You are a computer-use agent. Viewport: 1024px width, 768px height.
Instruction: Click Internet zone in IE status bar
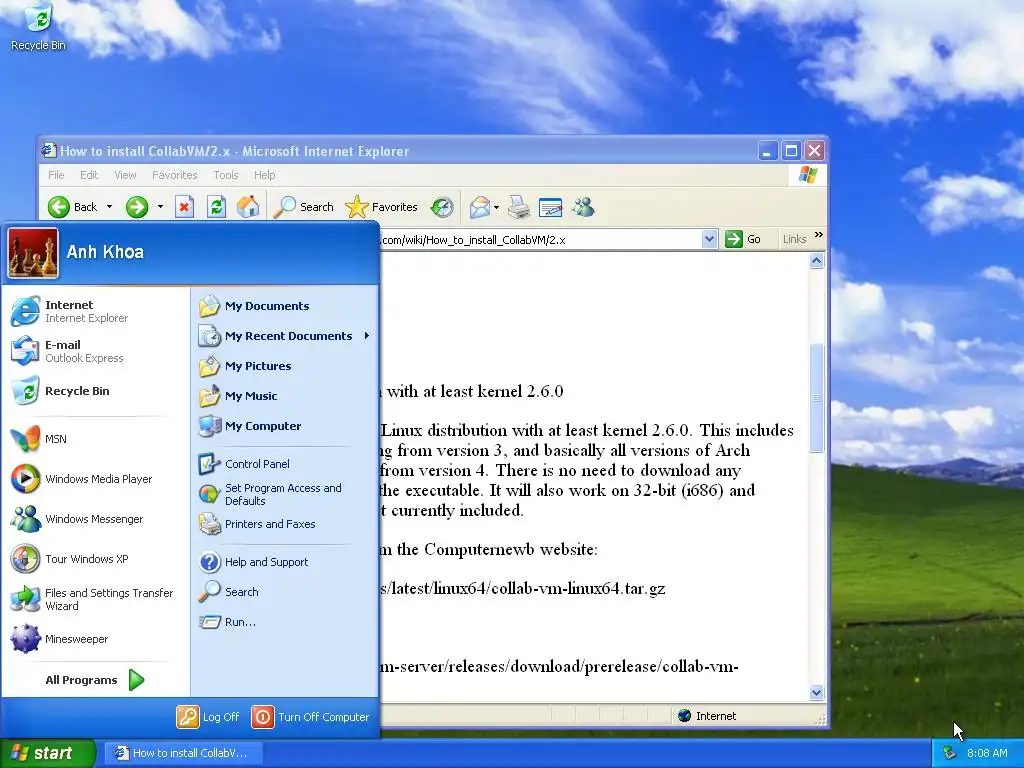[707, 716]
